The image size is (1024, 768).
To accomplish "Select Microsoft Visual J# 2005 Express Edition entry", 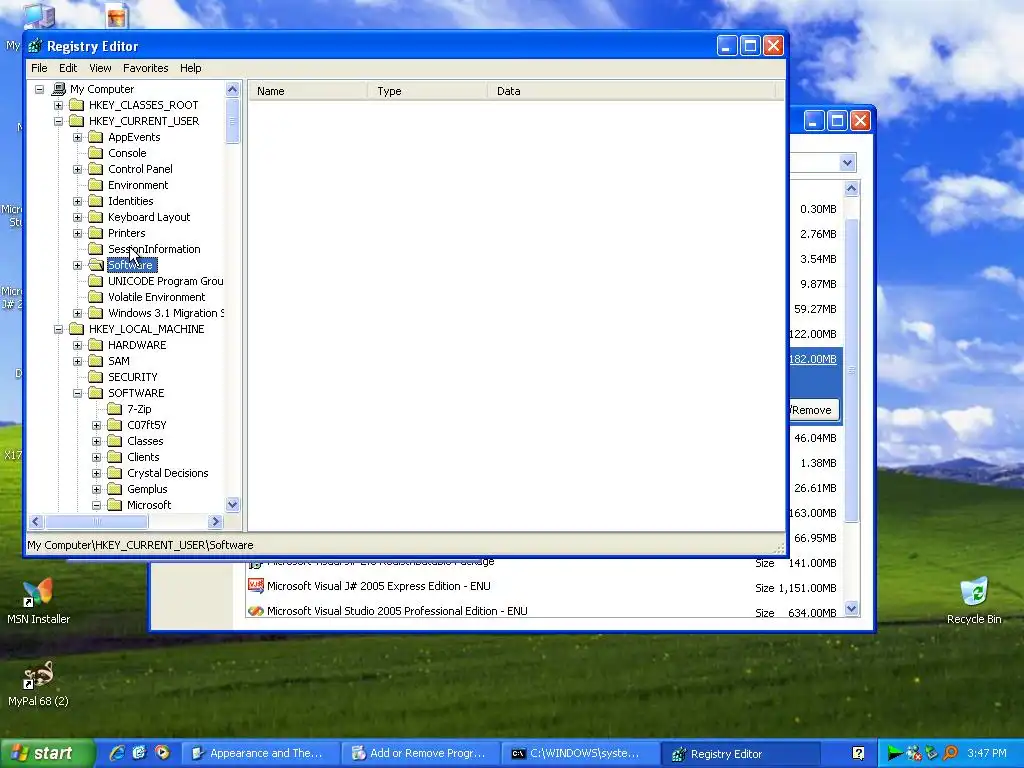I will coord(379,586).
